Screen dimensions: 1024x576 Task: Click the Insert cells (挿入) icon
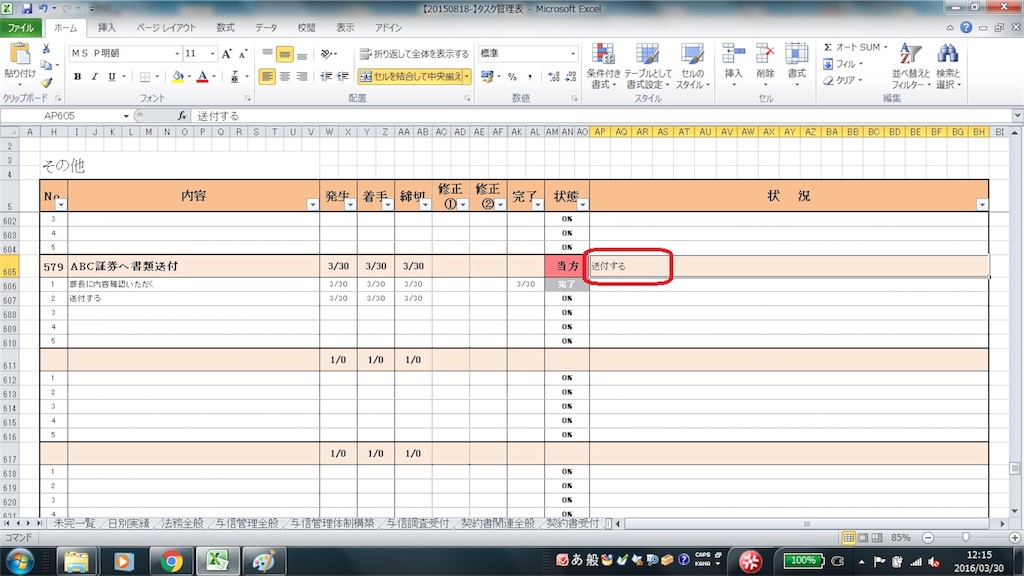(x=733, y=55)
